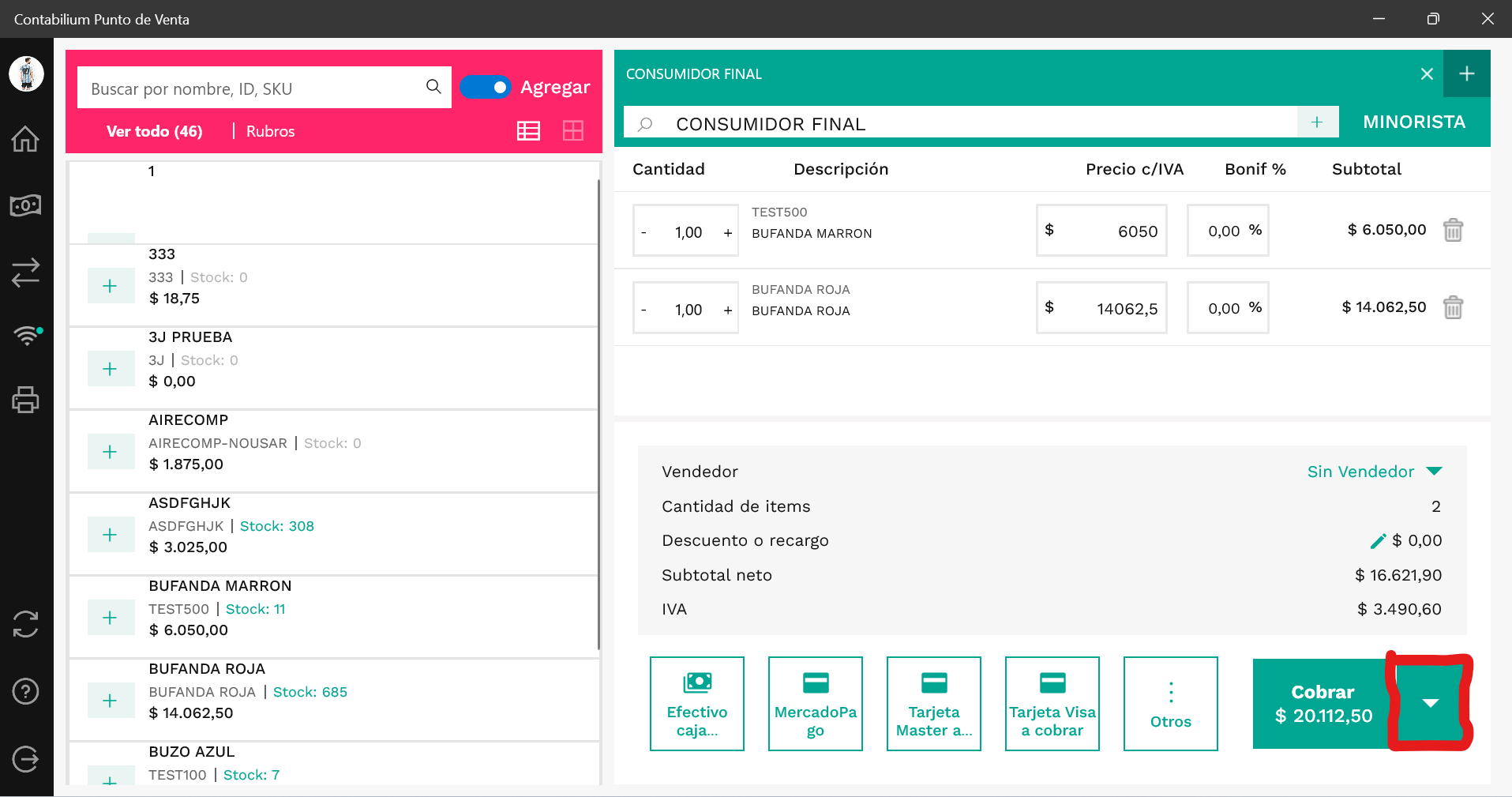Open a new sale tab with plus
The width and height of the screenshot is (1512, 797).
[x=1467, y=73]
